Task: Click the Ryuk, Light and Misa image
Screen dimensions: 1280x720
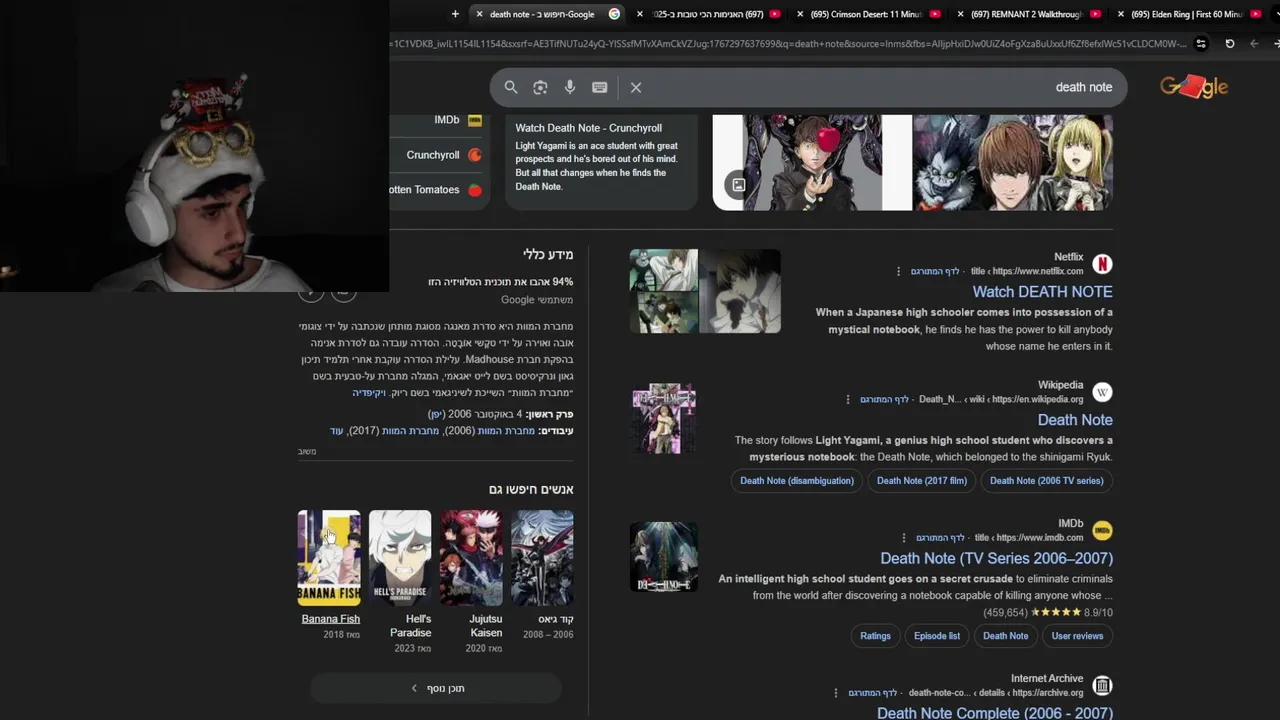Action: coord(1013,162)
